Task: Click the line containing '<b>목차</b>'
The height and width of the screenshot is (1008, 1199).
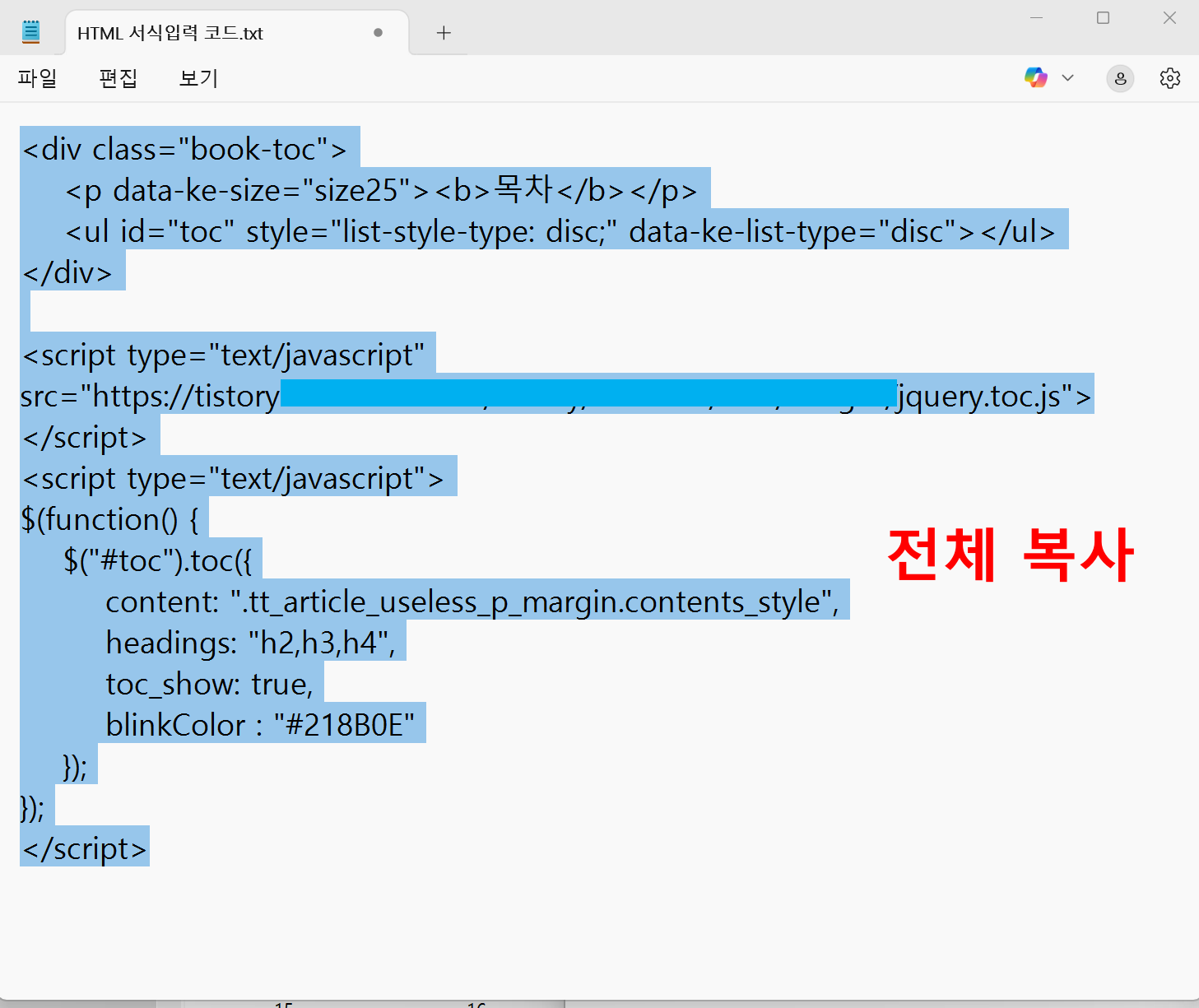Action: pyautogui.click(x=381, y=190)
